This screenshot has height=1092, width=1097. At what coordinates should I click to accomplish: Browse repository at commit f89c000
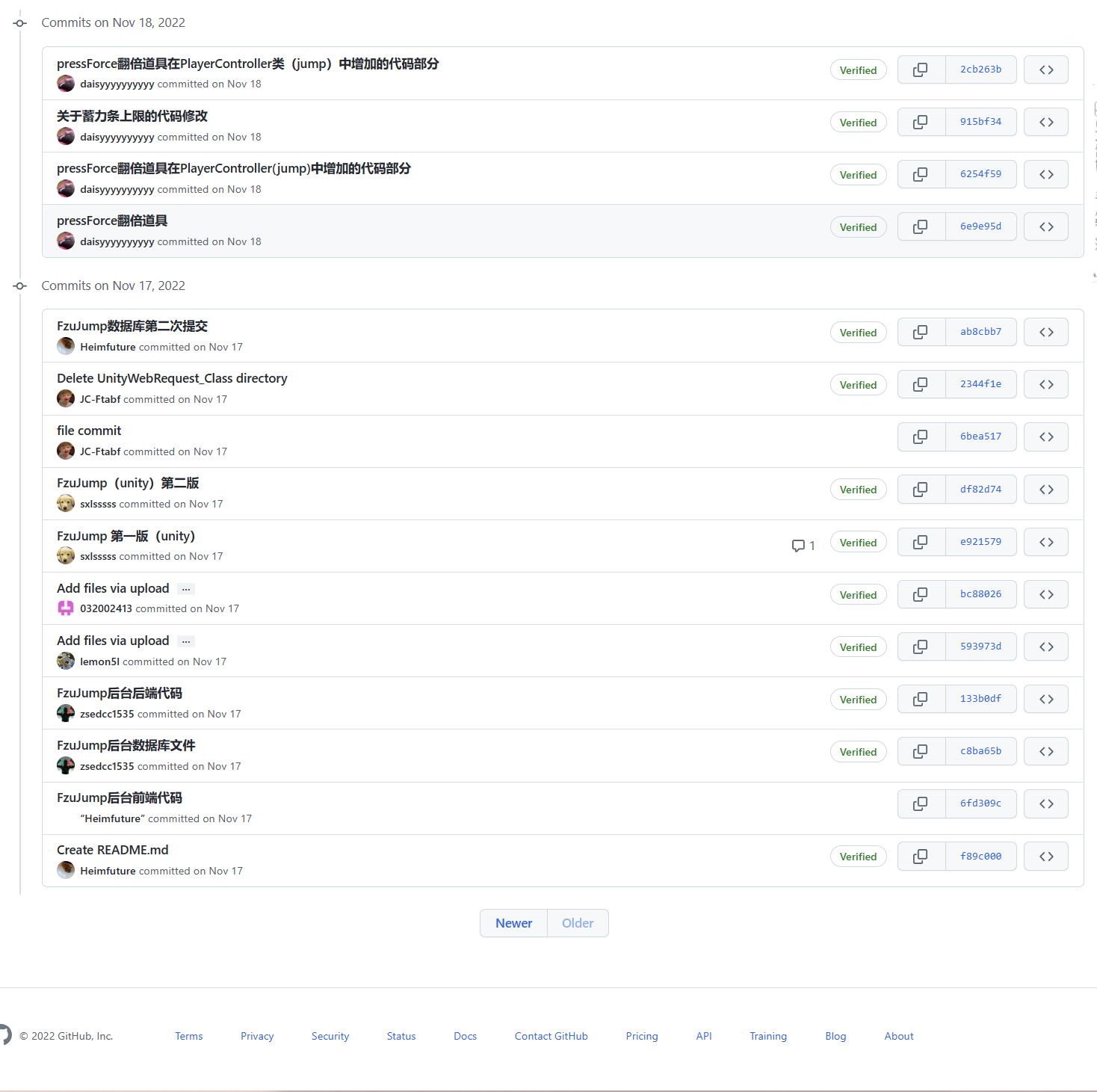[1046, 857]
